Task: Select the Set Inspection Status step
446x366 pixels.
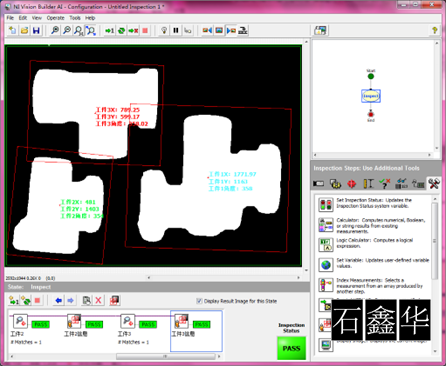Action: tap(374, 203)
